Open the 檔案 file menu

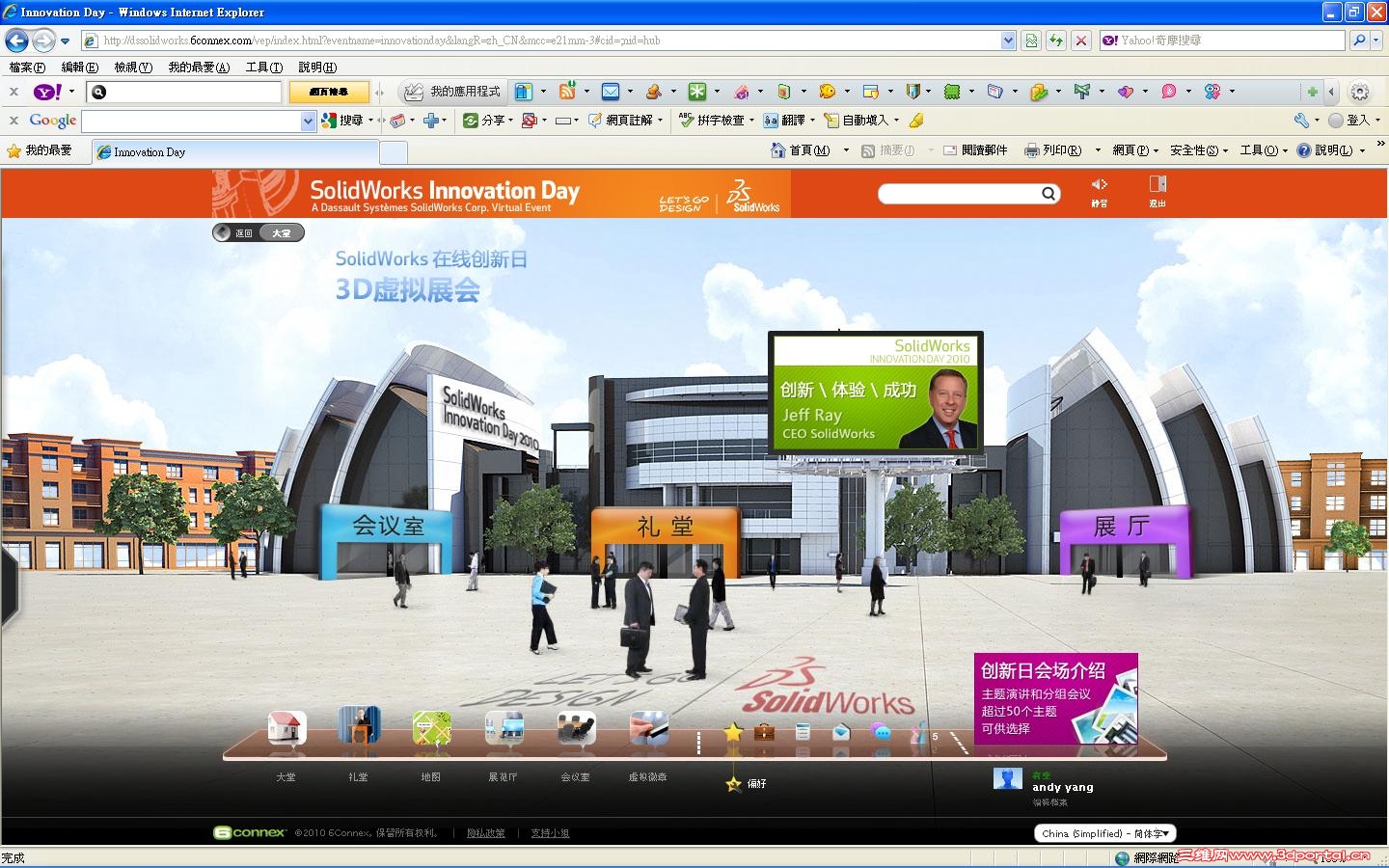pyautogui.click(x=27, y=68)
